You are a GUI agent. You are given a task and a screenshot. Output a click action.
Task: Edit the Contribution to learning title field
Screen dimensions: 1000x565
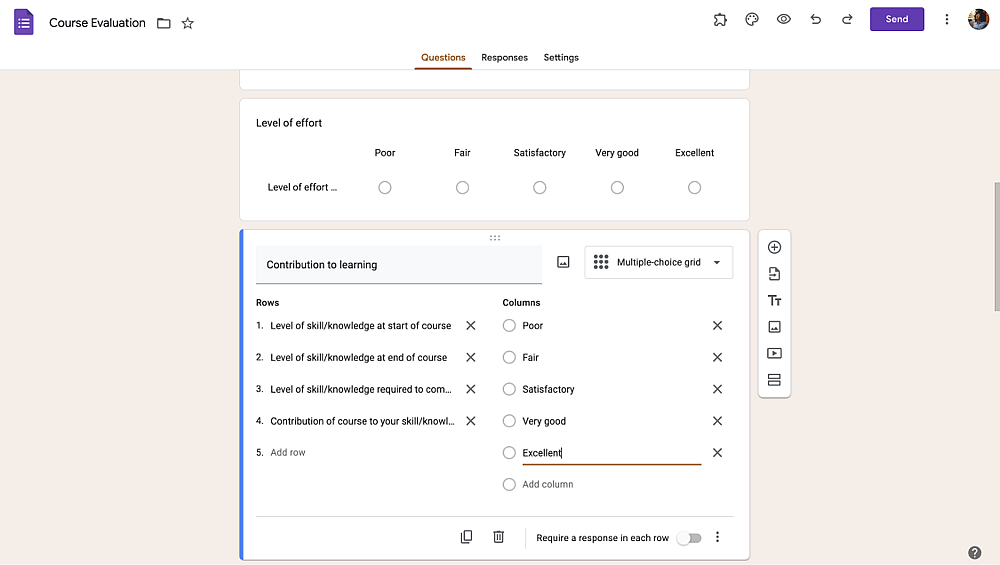click(x=399, y=265)
